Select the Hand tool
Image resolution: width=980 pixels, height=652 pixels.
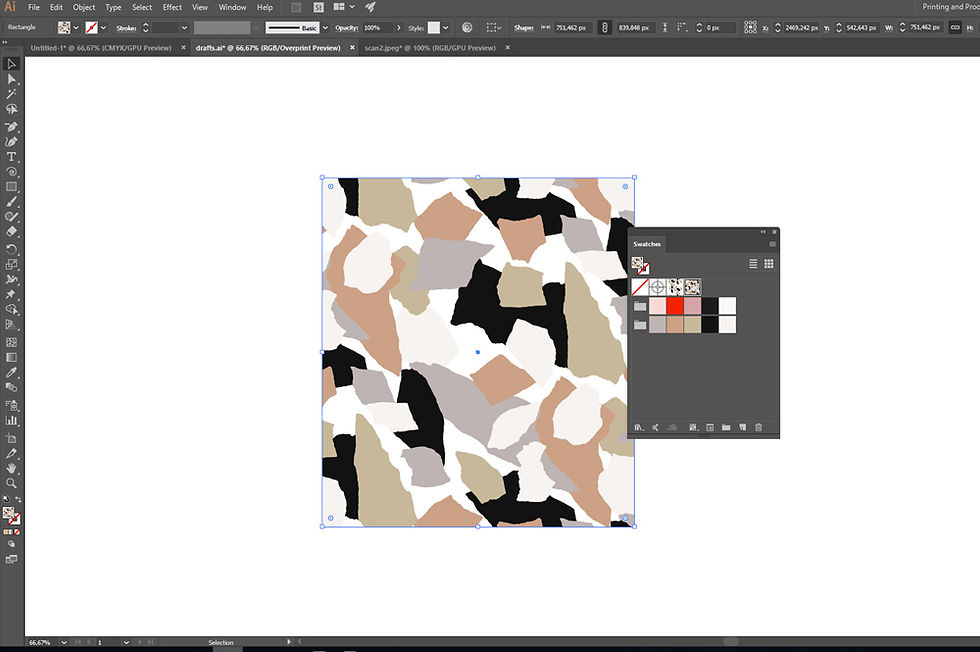pos(11,468)
